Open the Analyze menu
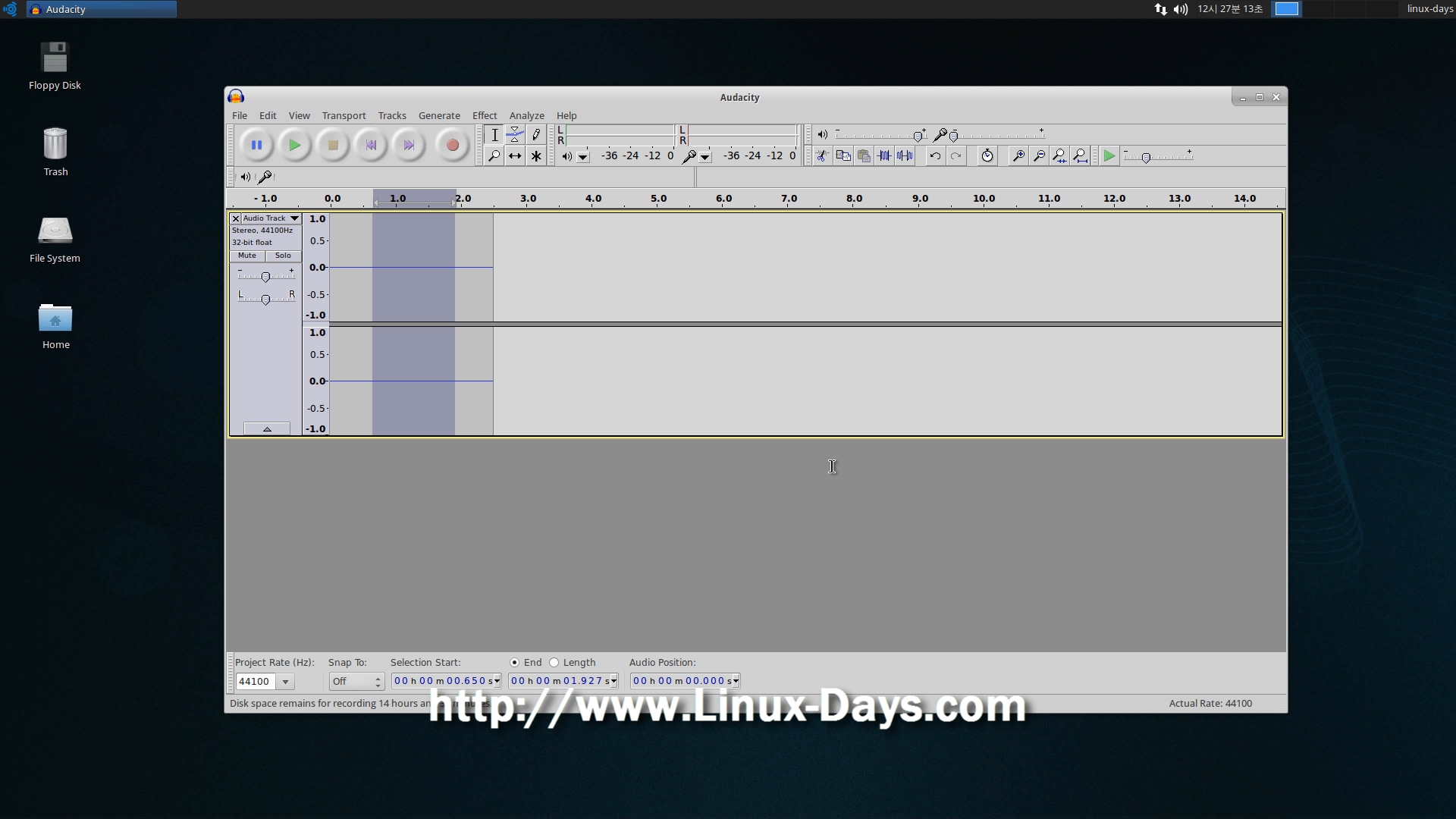Image resolution: width=1456 pixels, height=819 pixels. click(x=526, y=116)
